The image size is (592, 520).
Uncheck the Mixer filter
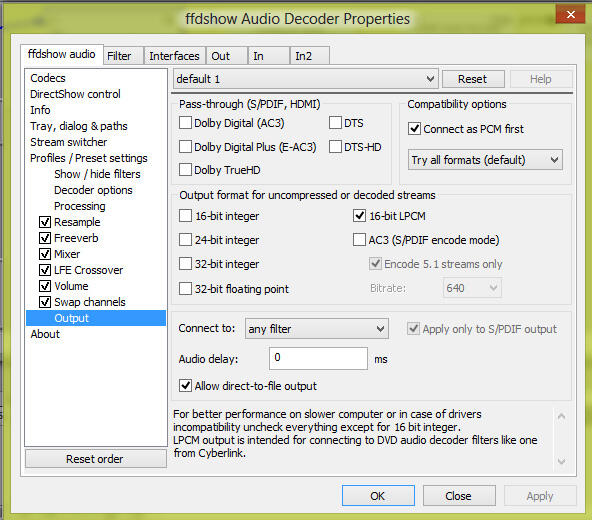tap(45, 254)
